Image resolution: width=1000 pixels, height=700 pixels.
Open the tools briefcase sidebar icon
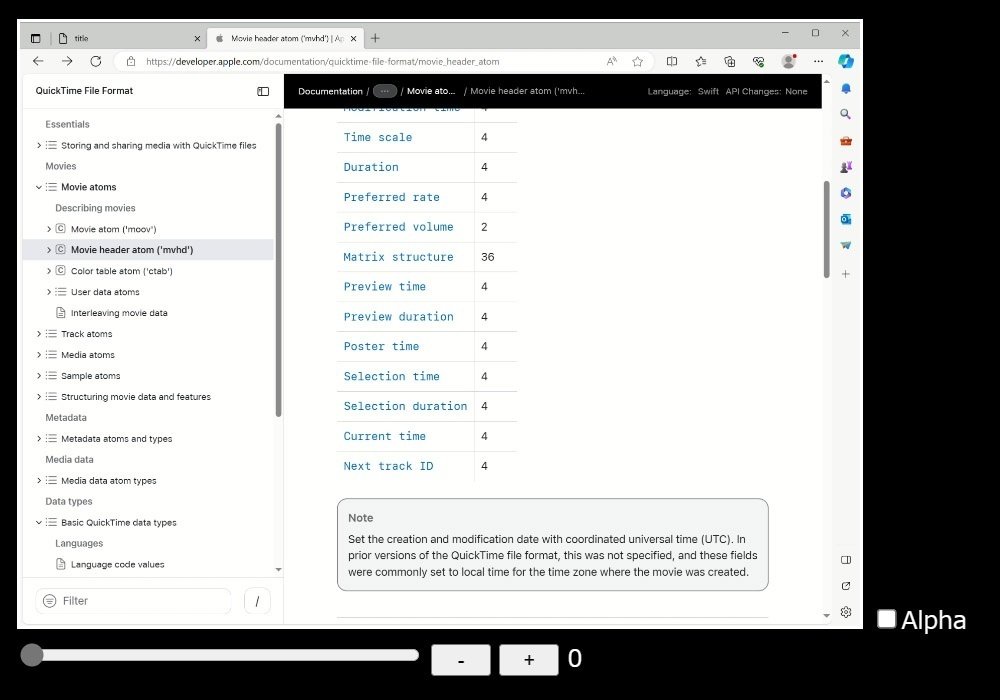pyautogui.click(x=846, y=141)
